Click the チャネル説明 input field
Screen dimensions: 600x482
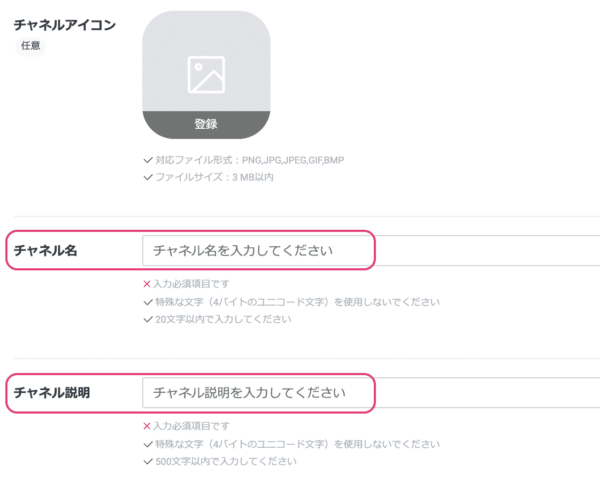pos(371,393)
